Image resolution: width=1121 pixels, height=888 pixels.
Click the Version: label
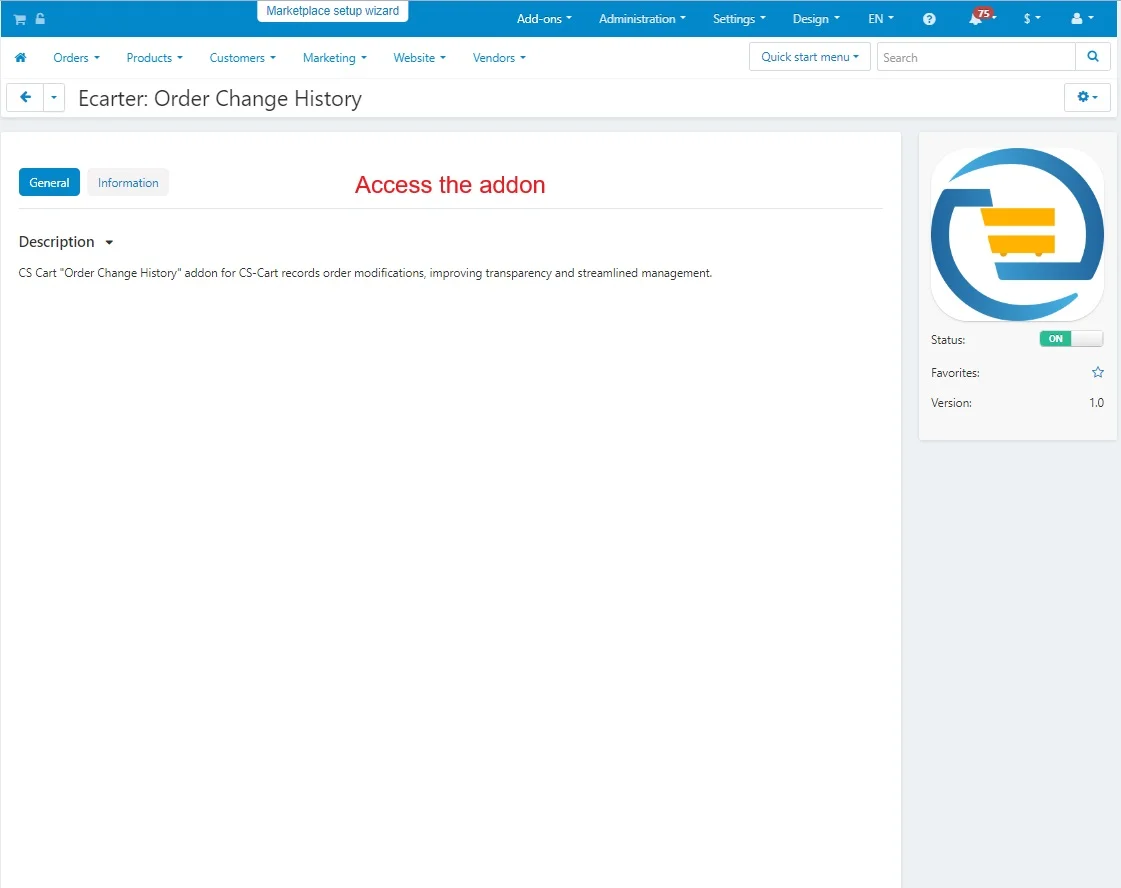951,403
